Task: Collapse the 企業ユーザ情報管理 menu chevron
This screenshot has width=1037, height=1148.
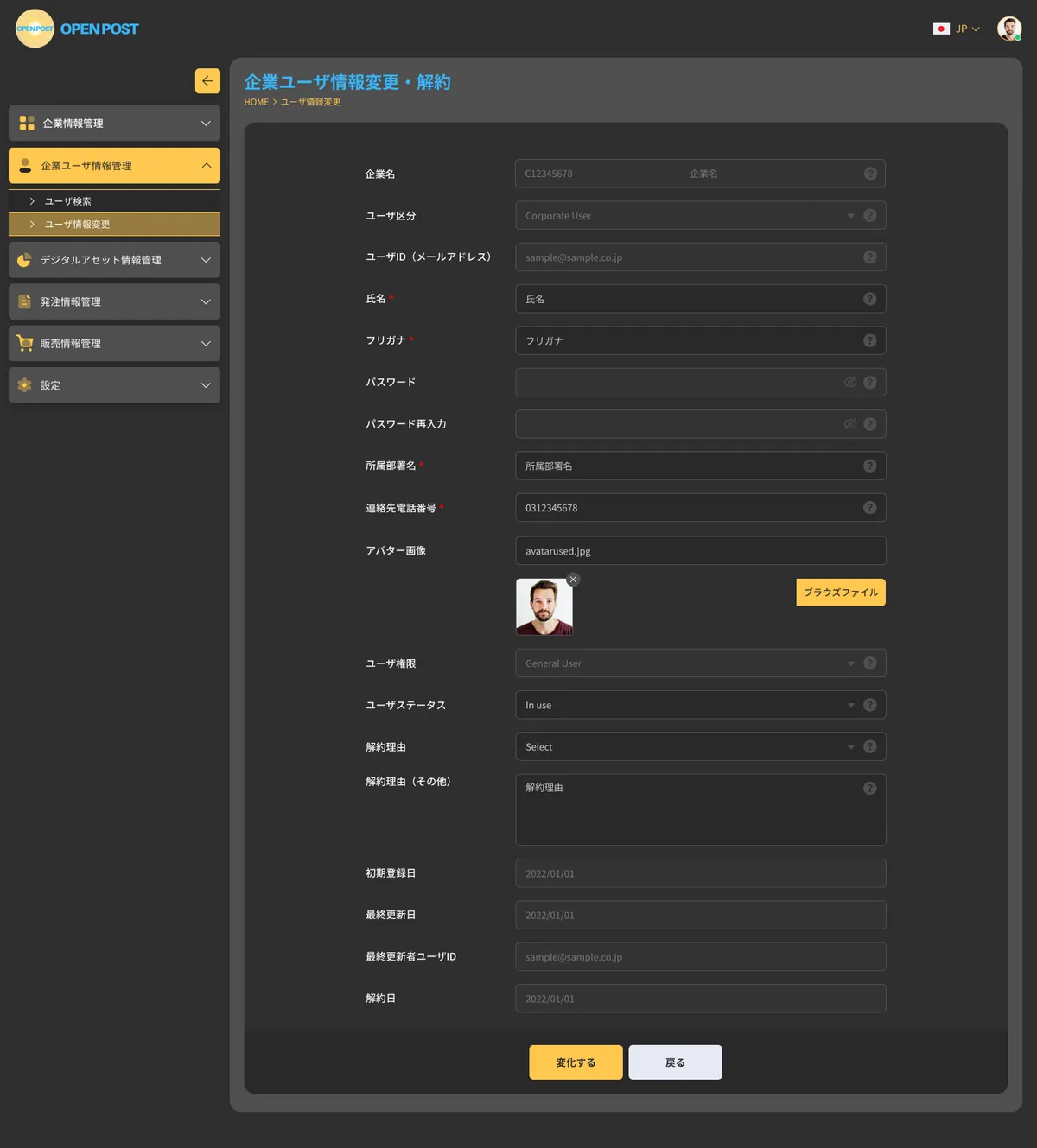Action: coord(206,165)
